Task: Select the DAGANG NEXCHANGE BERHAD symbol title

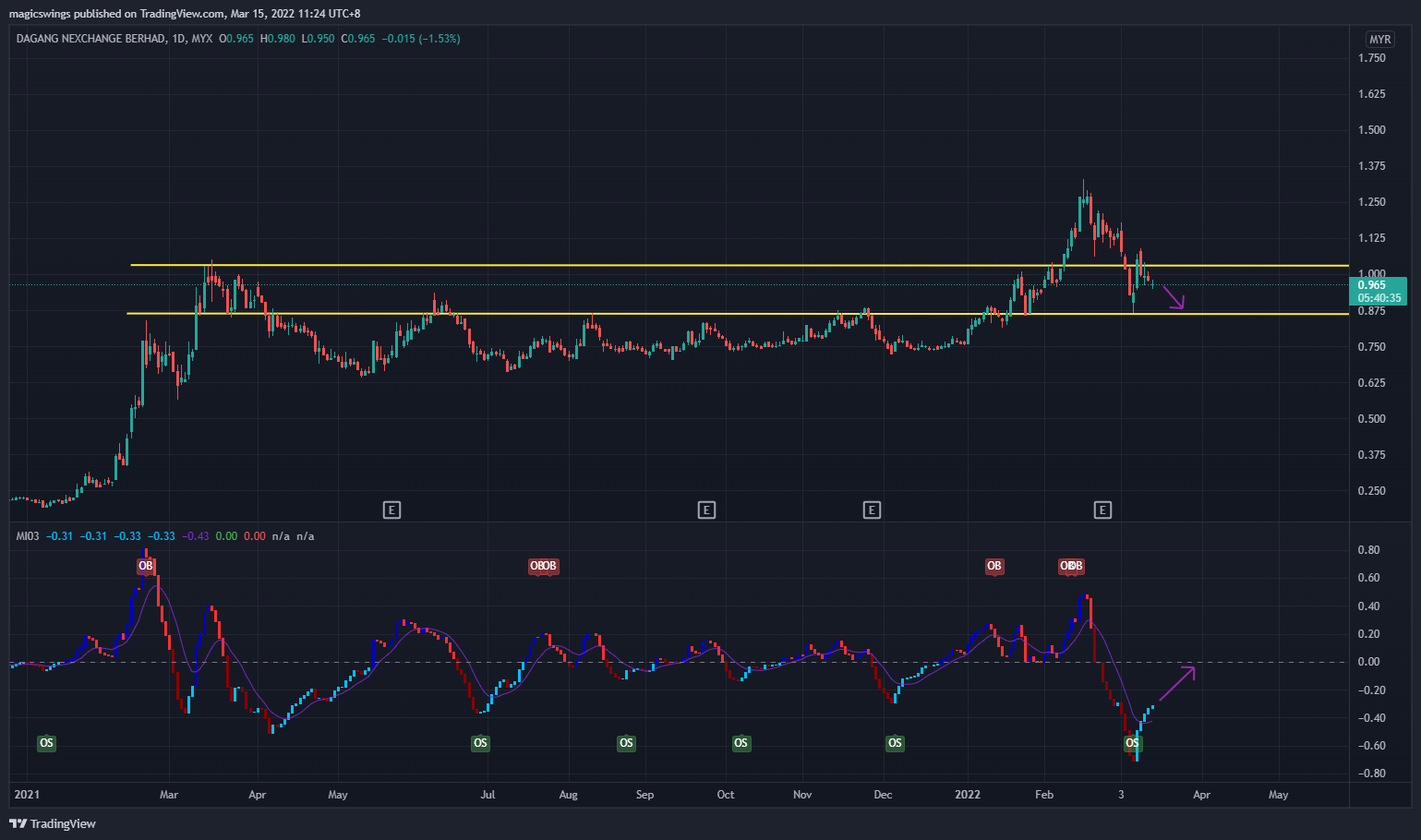Action: 91,39
